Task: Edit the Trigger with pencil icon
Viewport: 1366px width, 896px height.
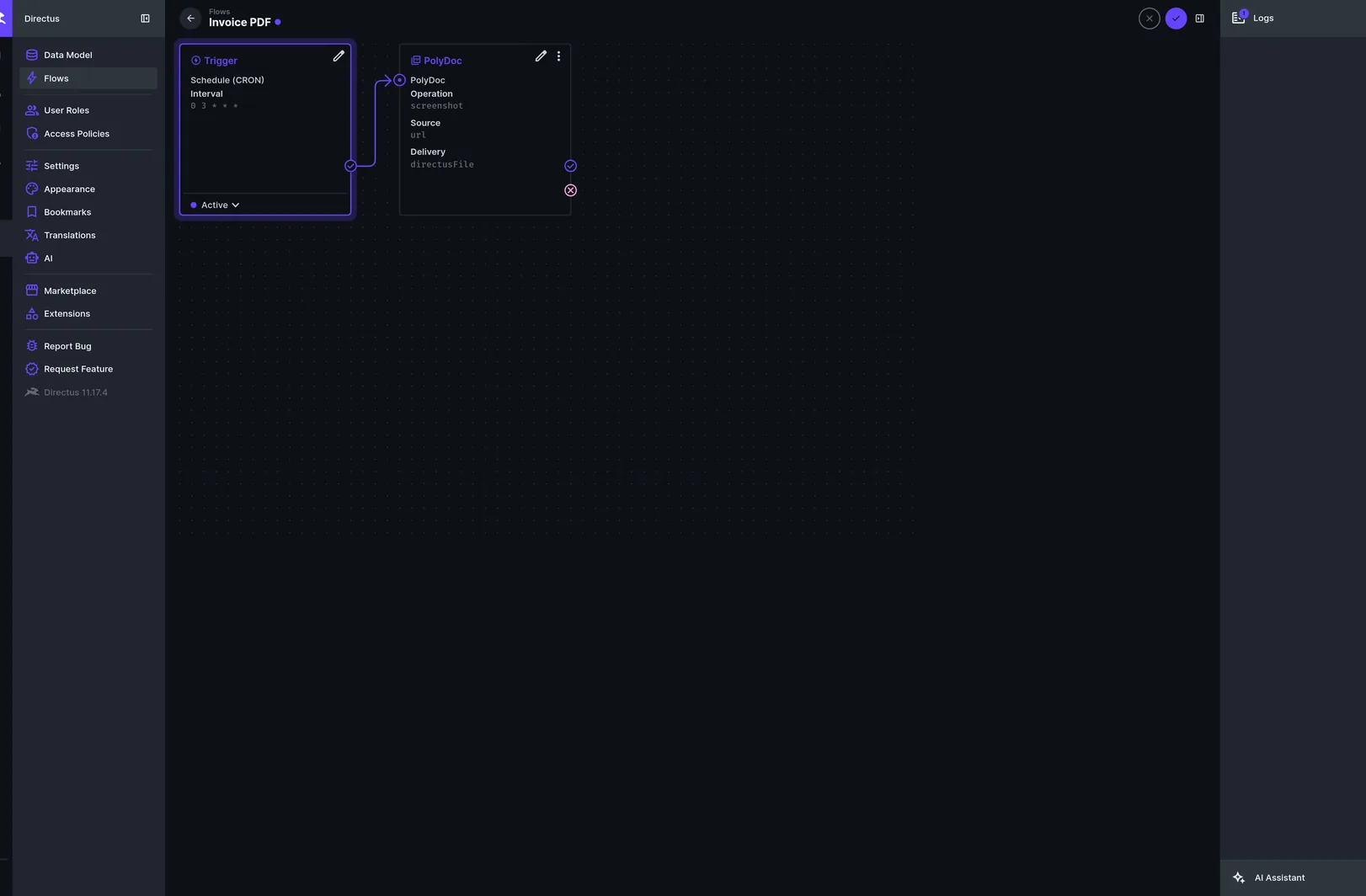Action: (x=339, y=56)
